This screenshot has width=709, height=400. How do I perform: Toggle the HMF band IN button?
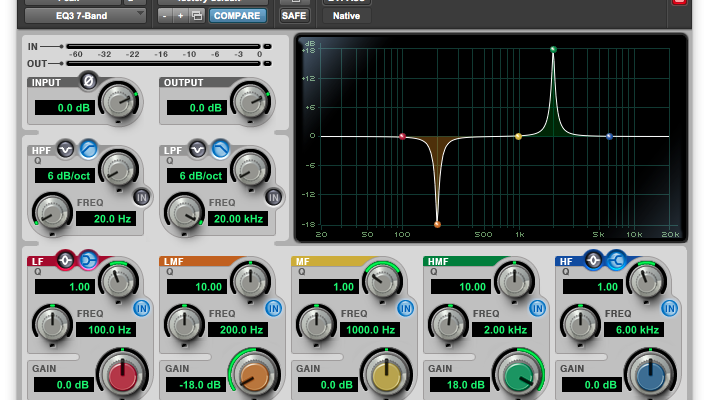(537, 307)
